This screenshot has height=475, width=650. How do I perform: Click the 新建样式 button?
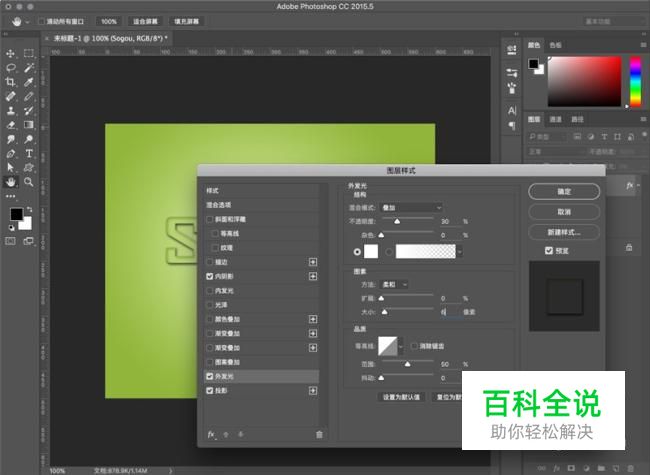(564, 232)
